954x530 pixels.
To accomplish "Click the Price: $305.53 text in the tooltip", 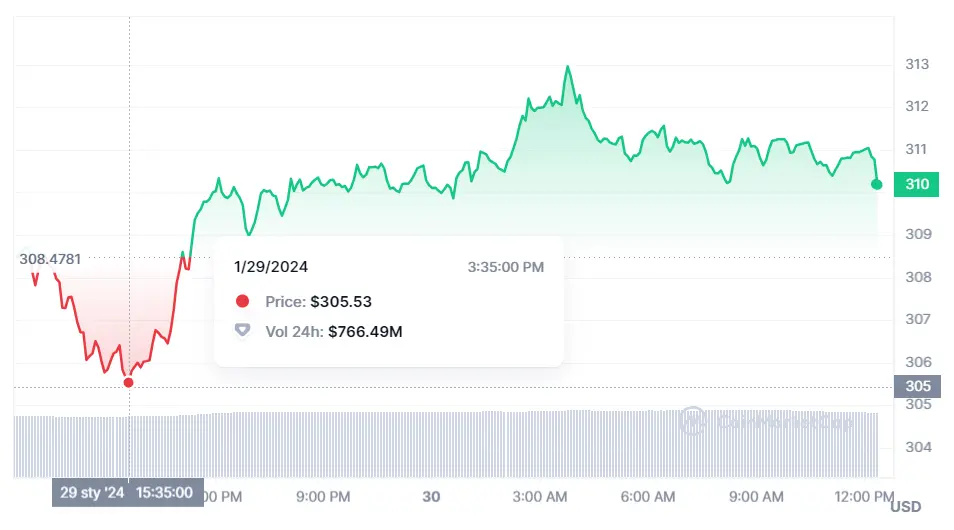I will 318,301.
